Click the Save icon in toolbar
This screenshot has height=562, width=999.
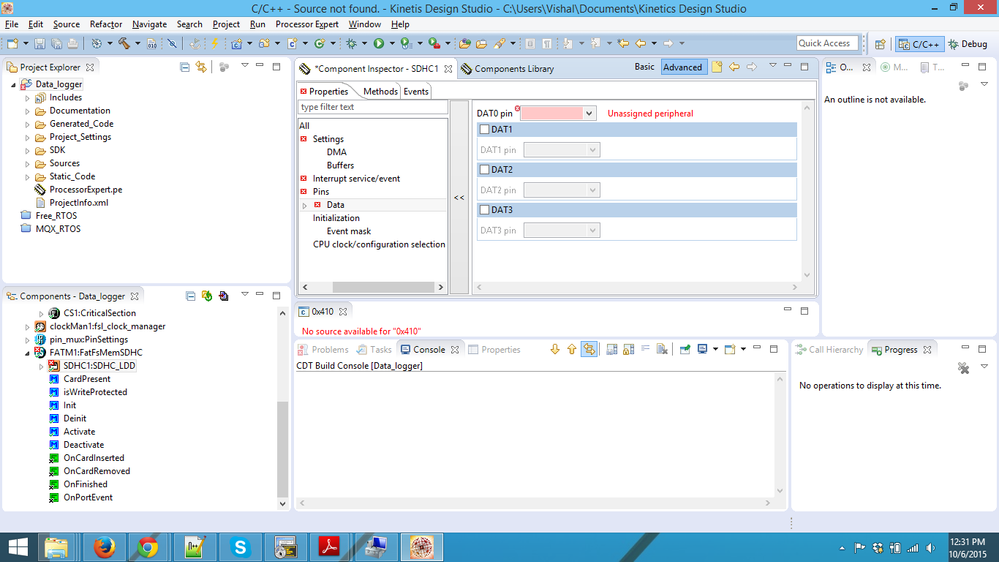pyautogui.click(x=40, y=43)
